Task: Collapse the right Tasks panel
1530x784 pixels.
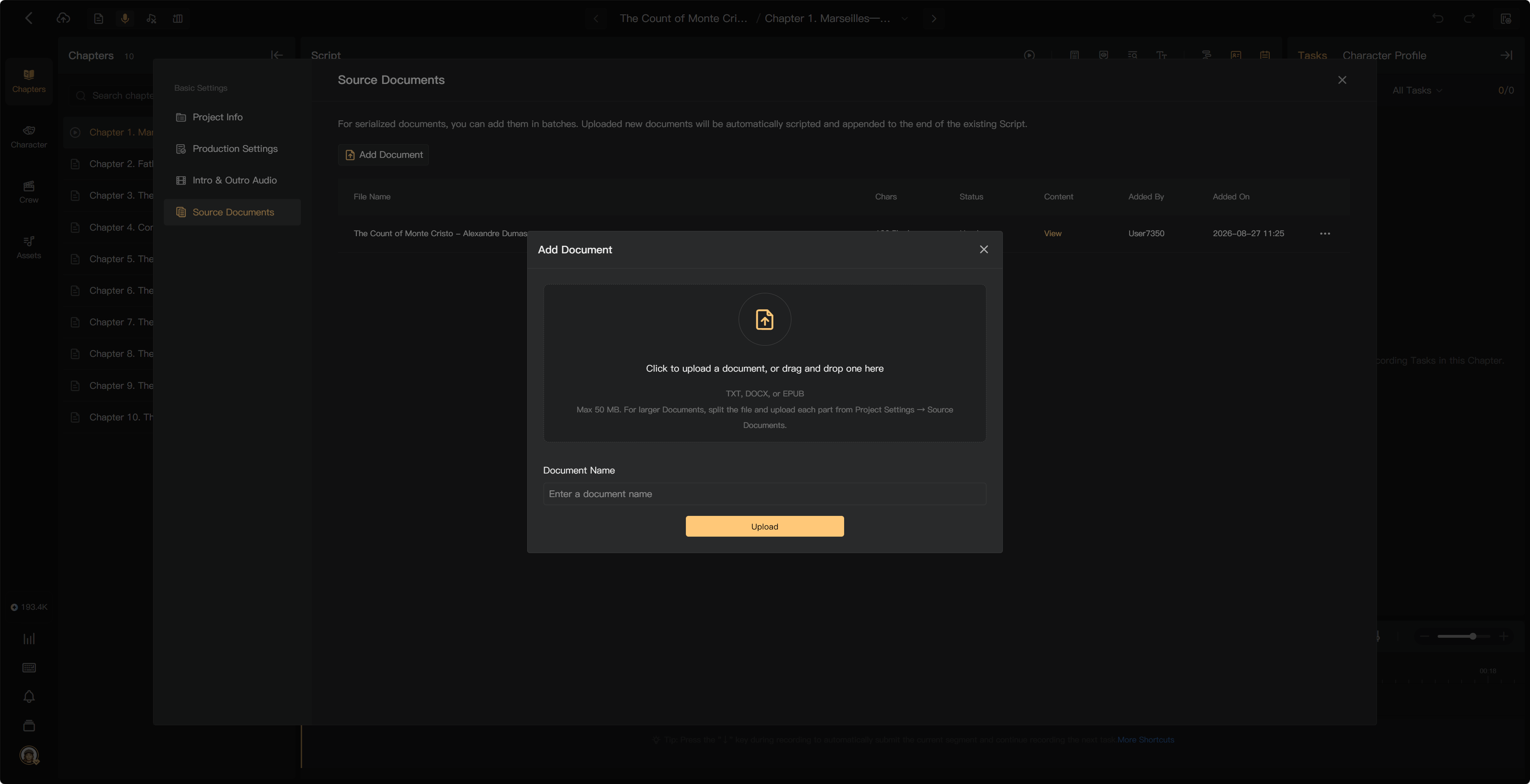Action: point(1506,55)
